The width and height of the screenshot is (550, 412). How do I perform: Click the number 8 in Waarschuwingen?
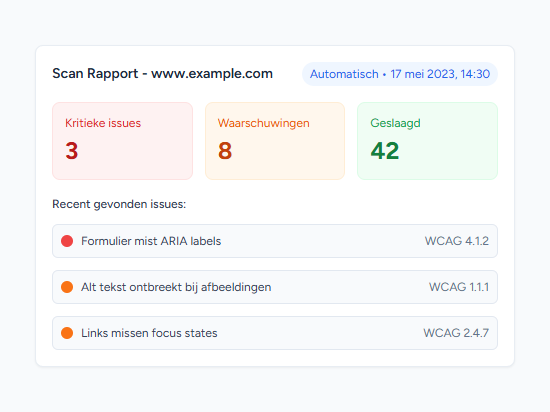[x=225, y=151]
